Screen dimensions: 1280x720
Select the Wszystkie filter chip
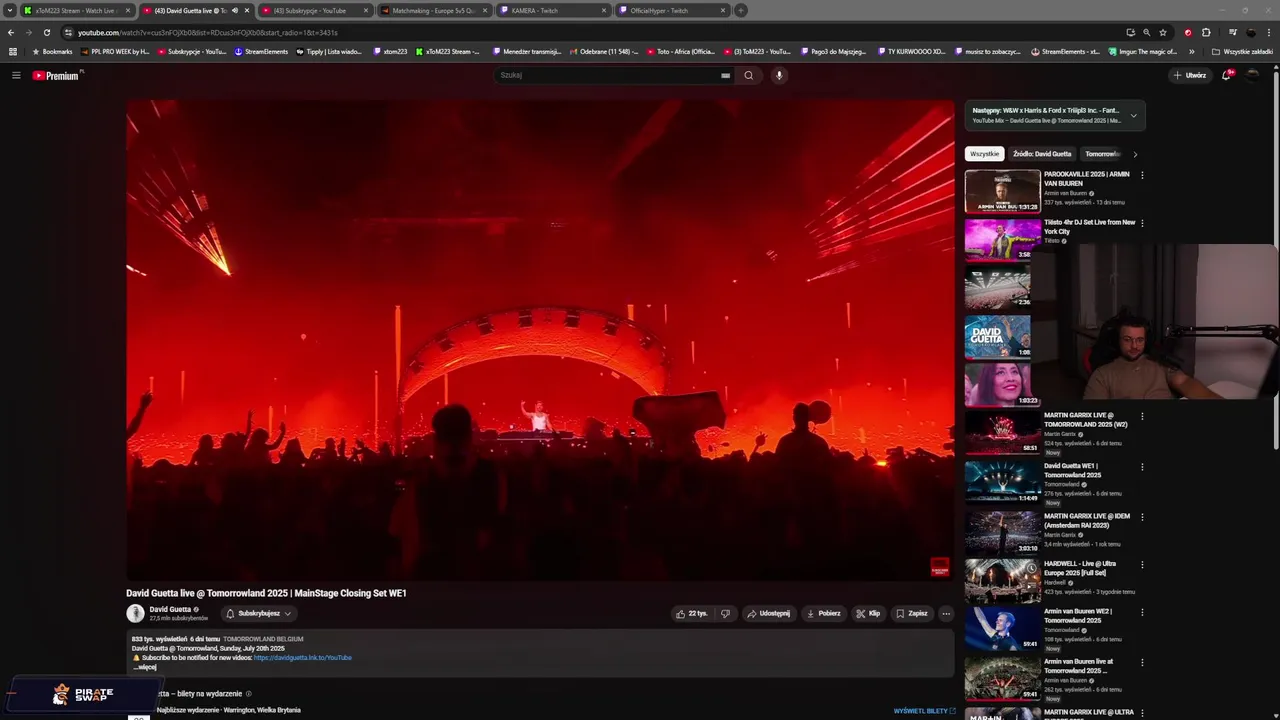point(984,154)
